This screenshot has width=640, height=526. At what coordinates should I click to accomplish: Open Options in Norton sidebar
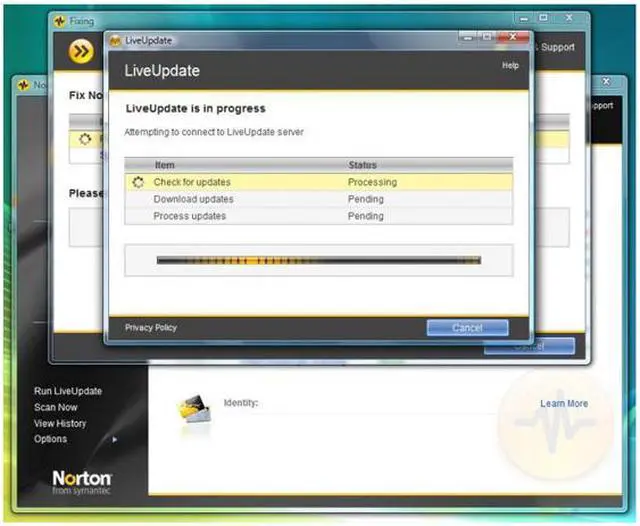51,439
